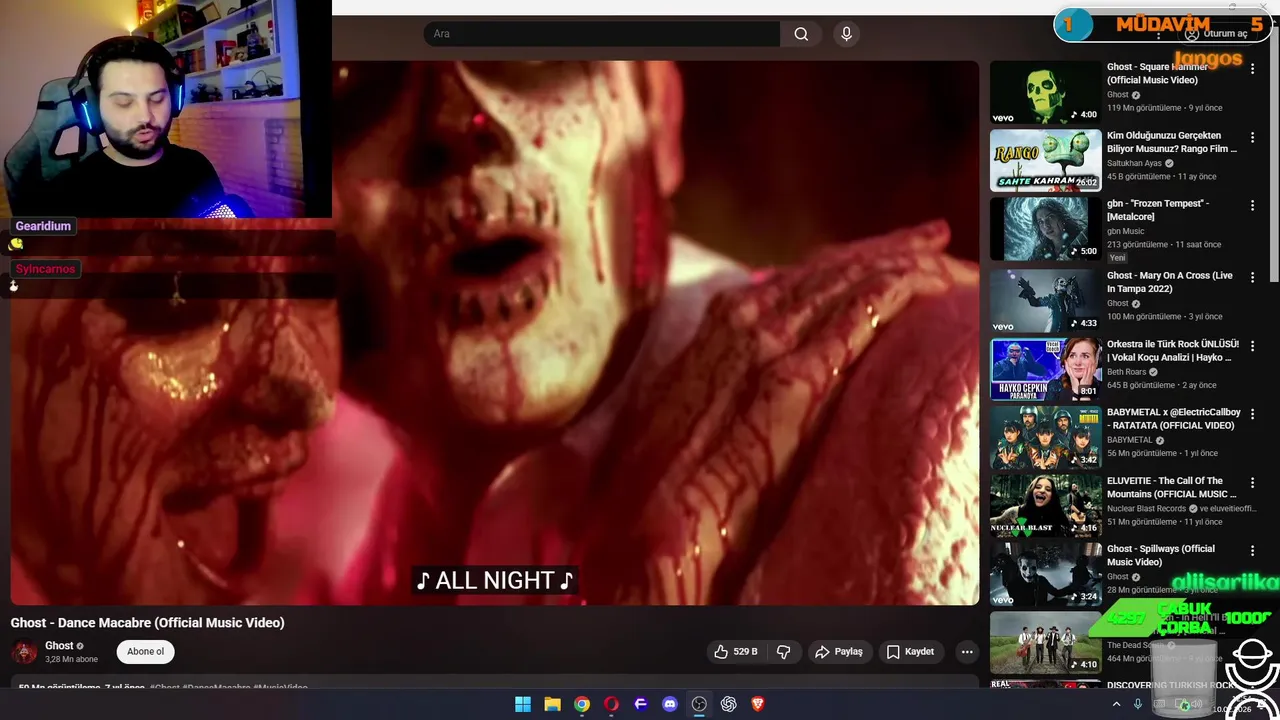Expand the system tray hidden icons chevron
Screen dimensions: 1280x720
click(1116, 705)
